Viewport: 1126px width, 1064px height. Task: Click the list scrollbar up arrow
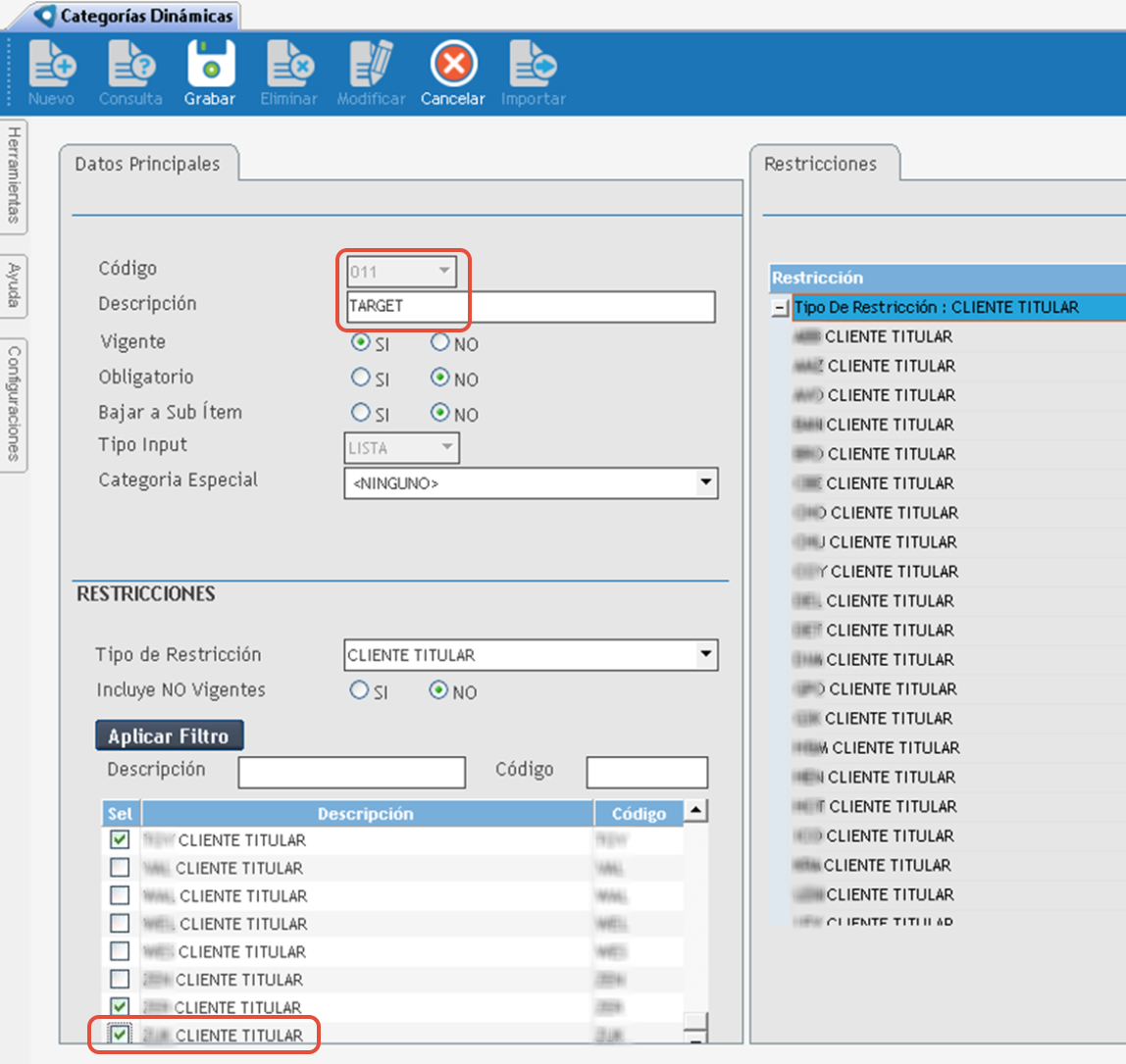click(x=695, y=811)
